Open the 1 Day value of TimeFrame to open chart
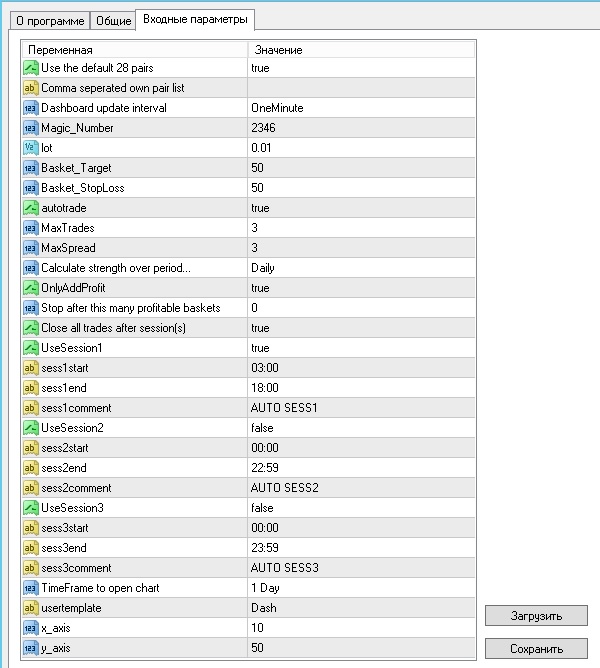Image resolution: width=600 pixels, height=668 pixels. pos(361,588)
